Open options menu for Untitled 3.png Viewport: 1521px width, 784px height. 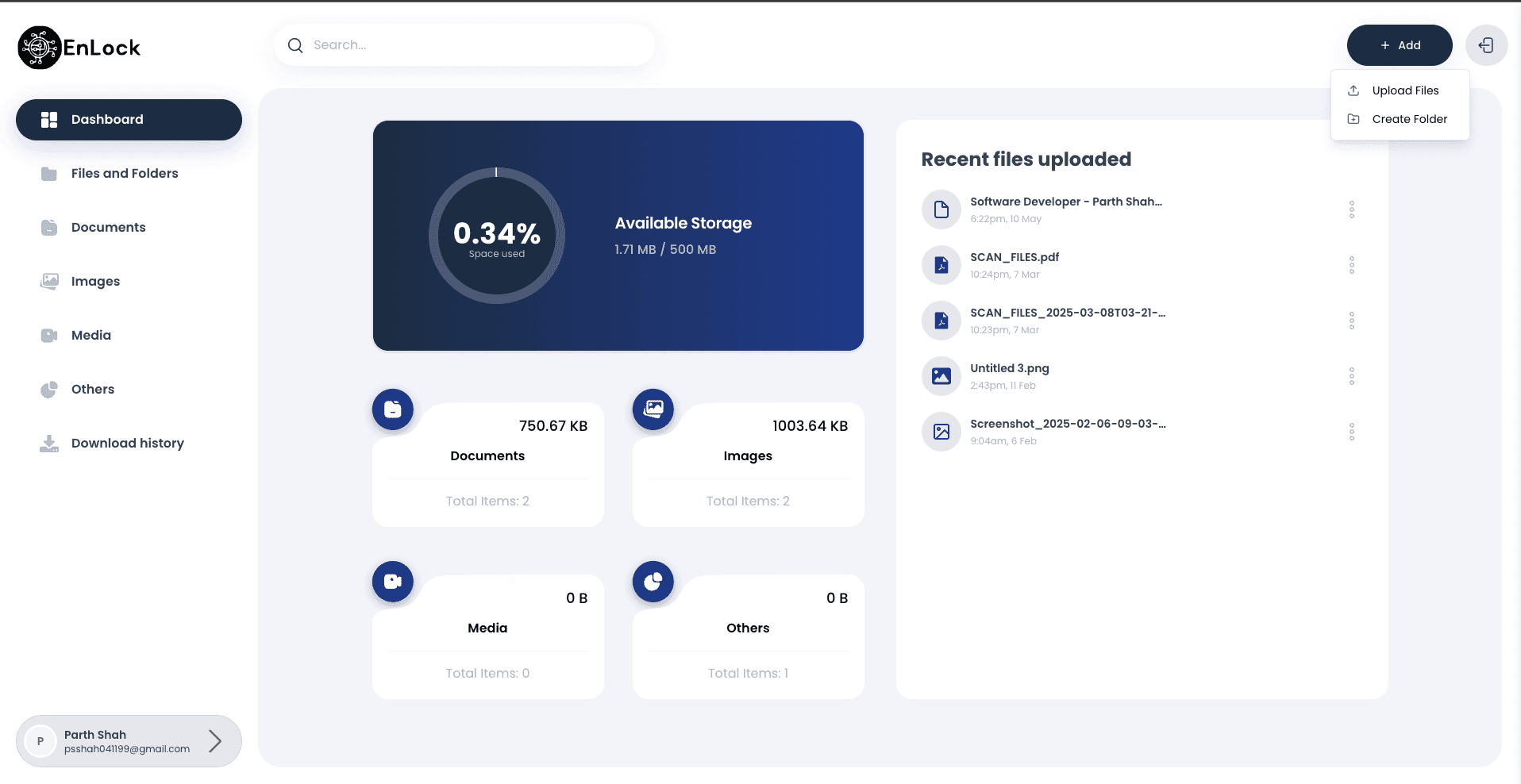(x=1352, y=375)
